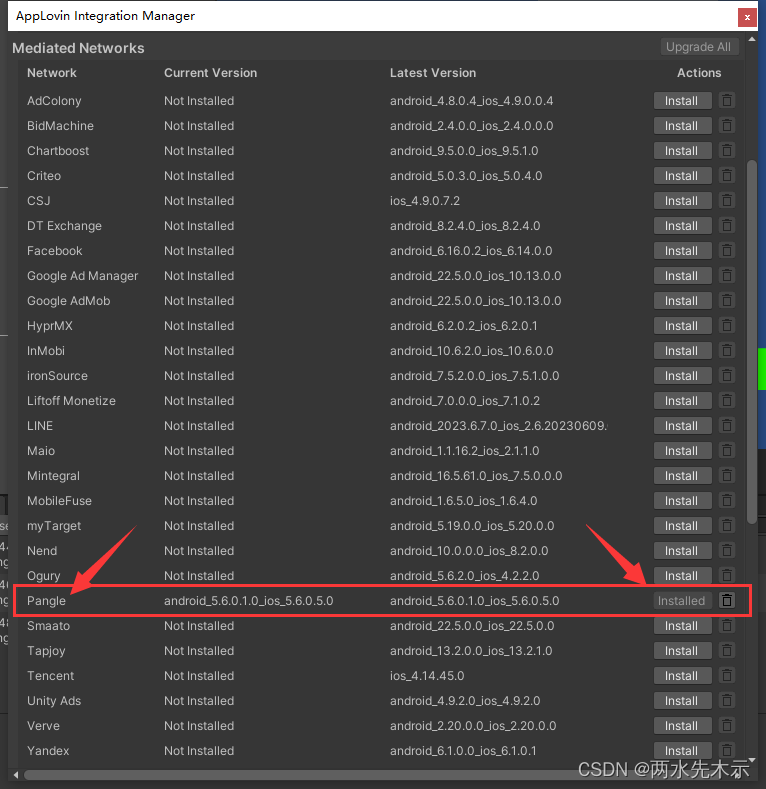This screenshot has width=766, height=789.
Task: Close the AppLovin Integration Manager window
Action: point(747,17)
